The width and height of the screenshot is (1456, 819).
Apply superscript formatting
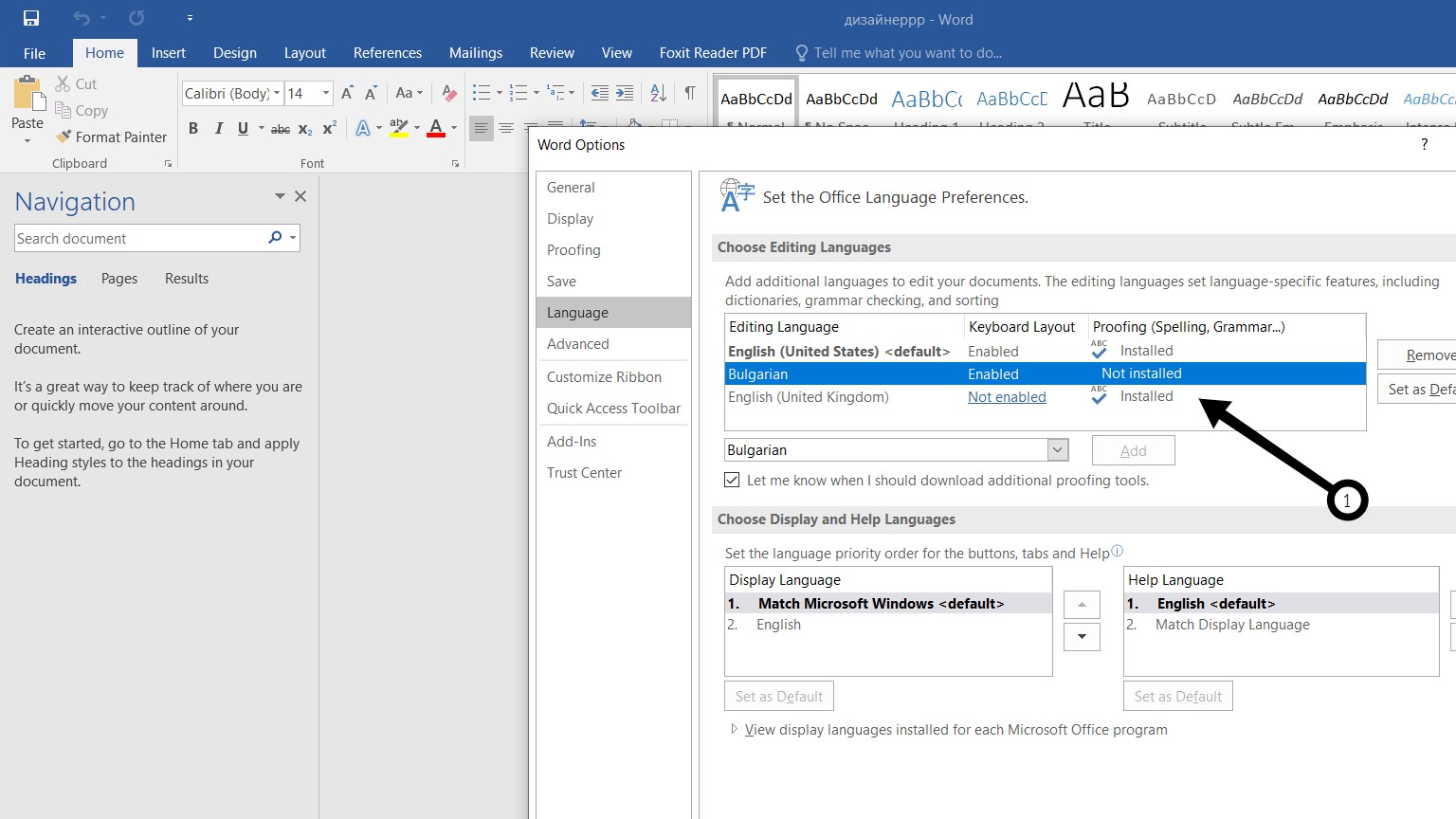tap(330, 128)
